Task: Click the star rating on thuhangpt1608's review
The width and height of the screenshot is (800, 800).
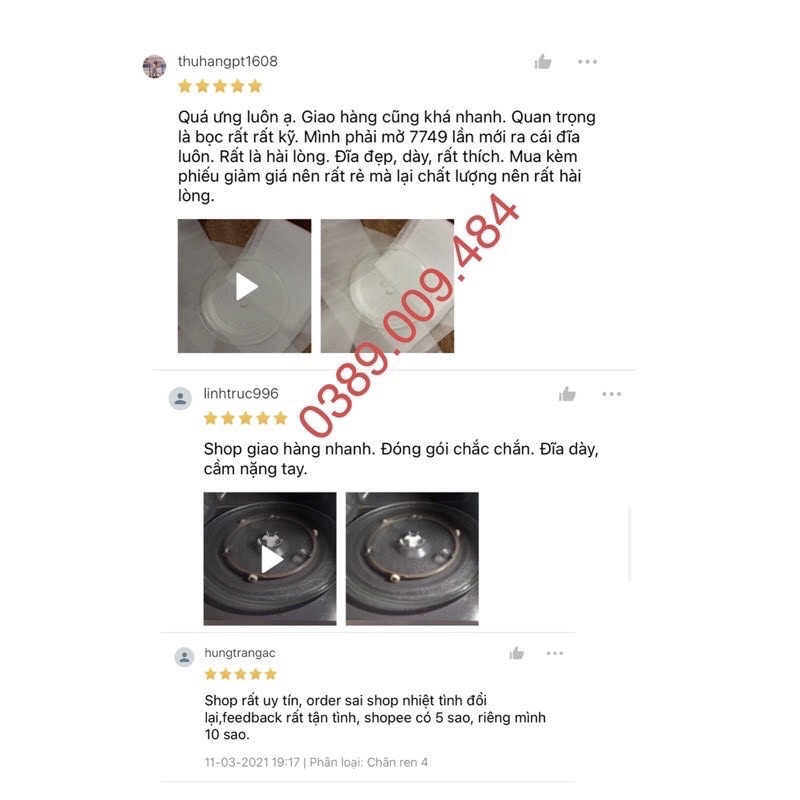Action: 220,86
